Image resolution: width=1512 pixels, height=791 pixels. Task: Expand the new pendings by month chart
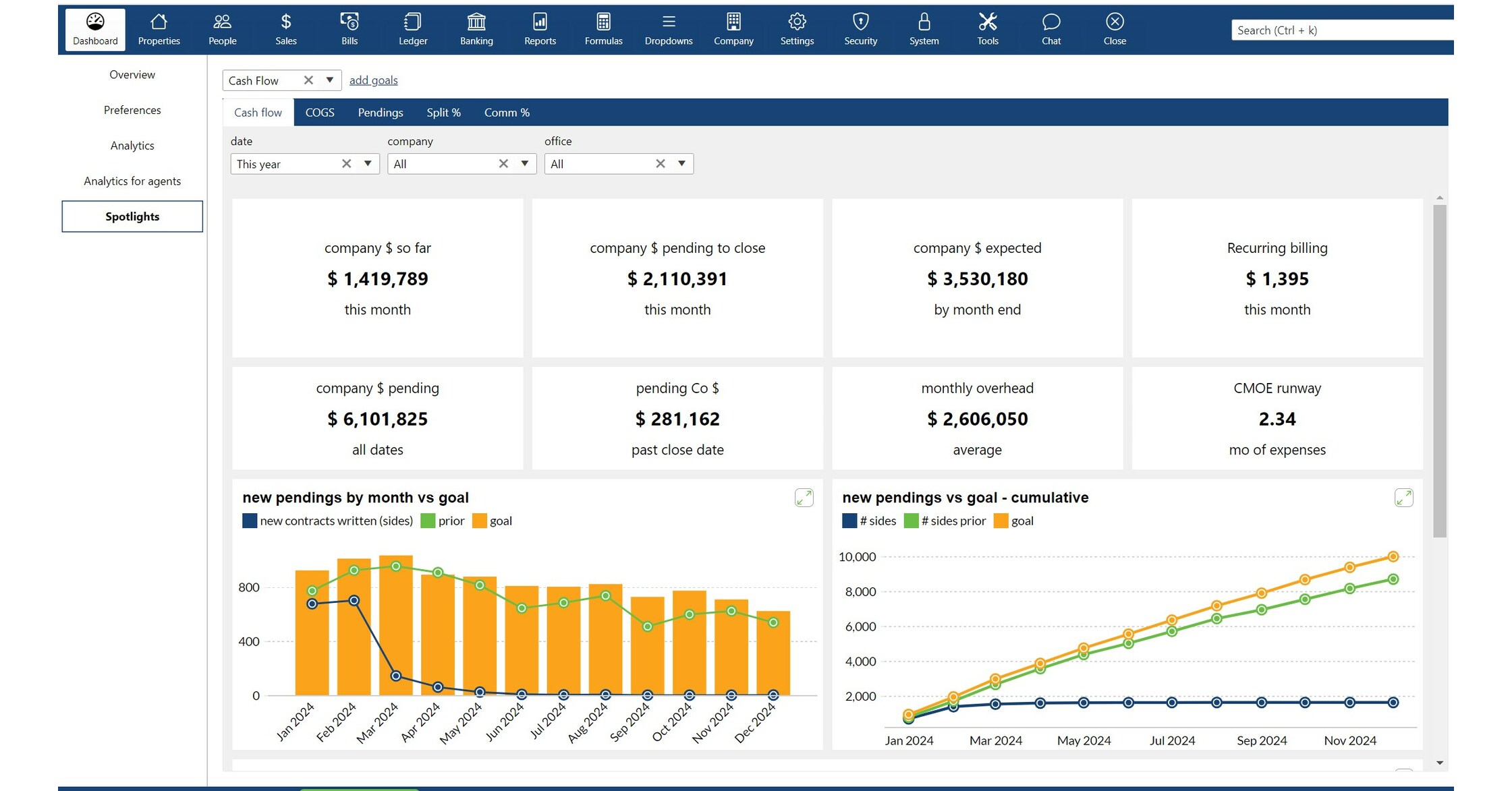click(x=803, y=498)
